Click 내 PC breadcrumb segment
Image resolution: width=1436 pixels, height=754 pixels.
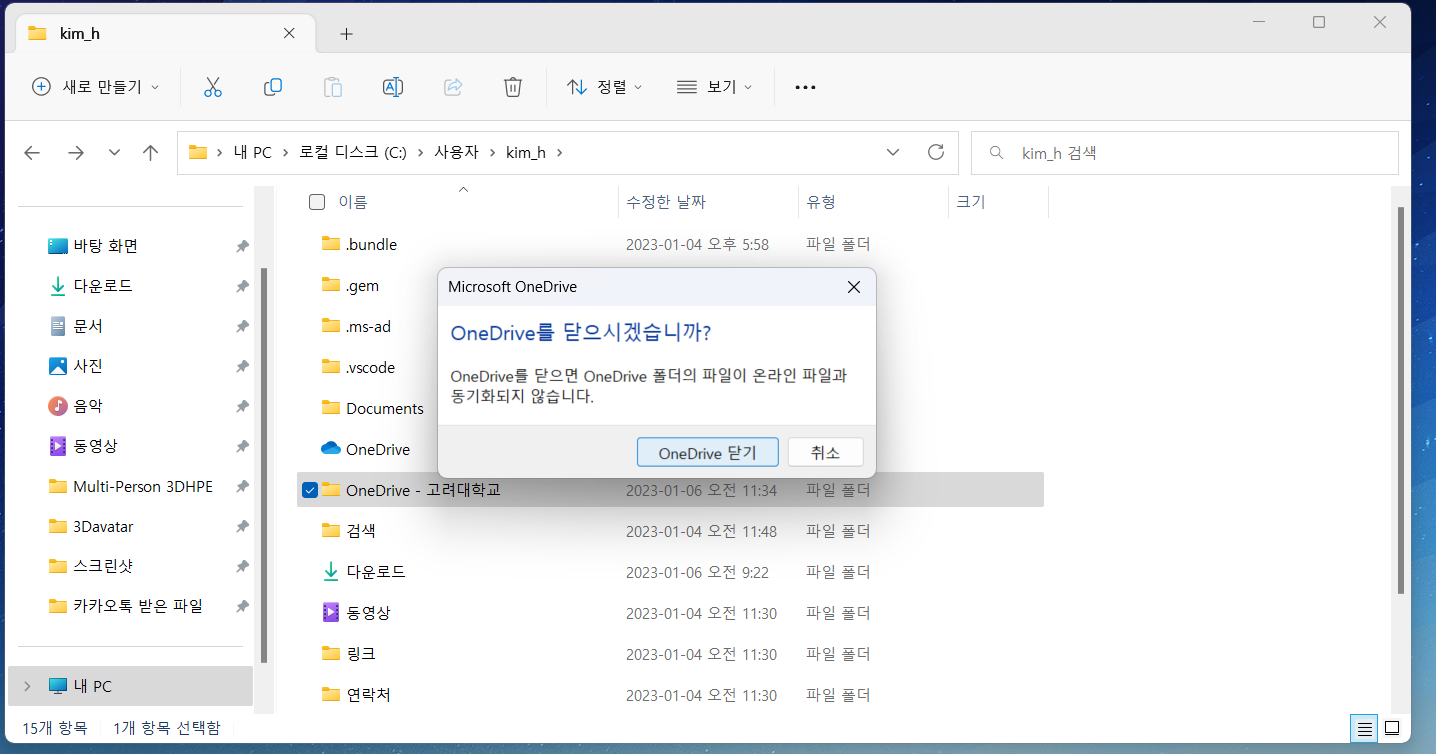coord(252,153)
